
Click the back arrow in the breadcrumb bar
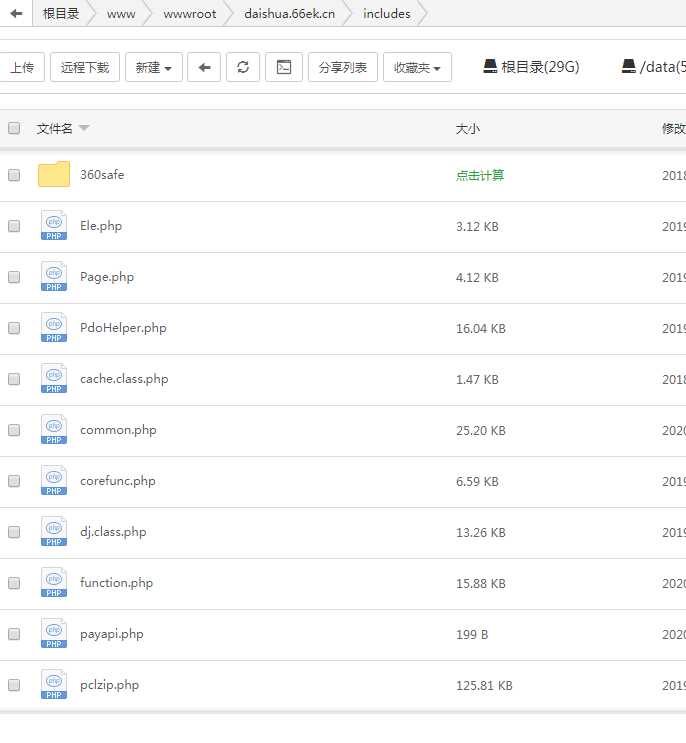pyautogui.click(x=16, y=14)
